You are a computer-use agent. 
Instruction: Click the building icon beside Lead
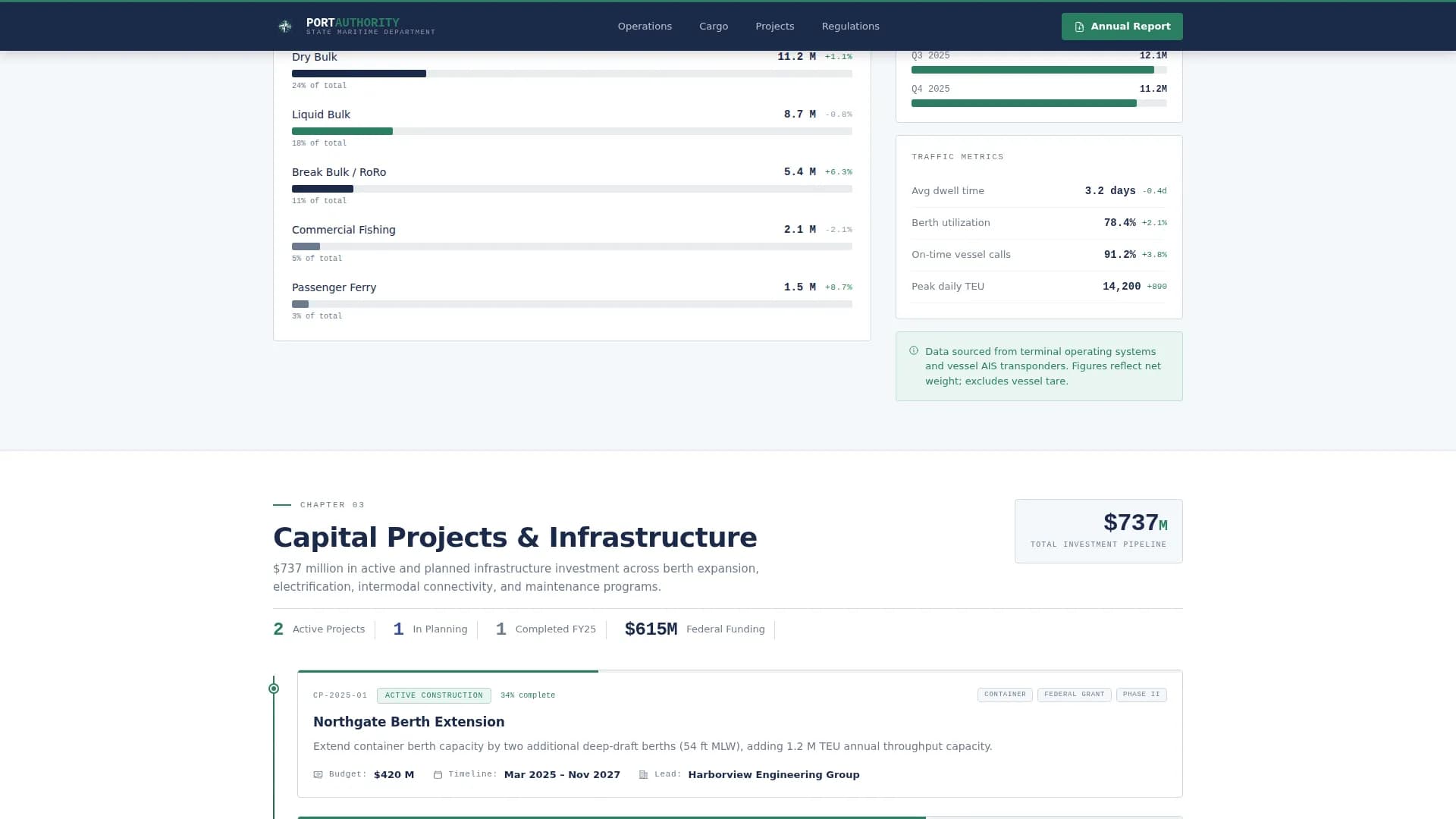point(644,775)
